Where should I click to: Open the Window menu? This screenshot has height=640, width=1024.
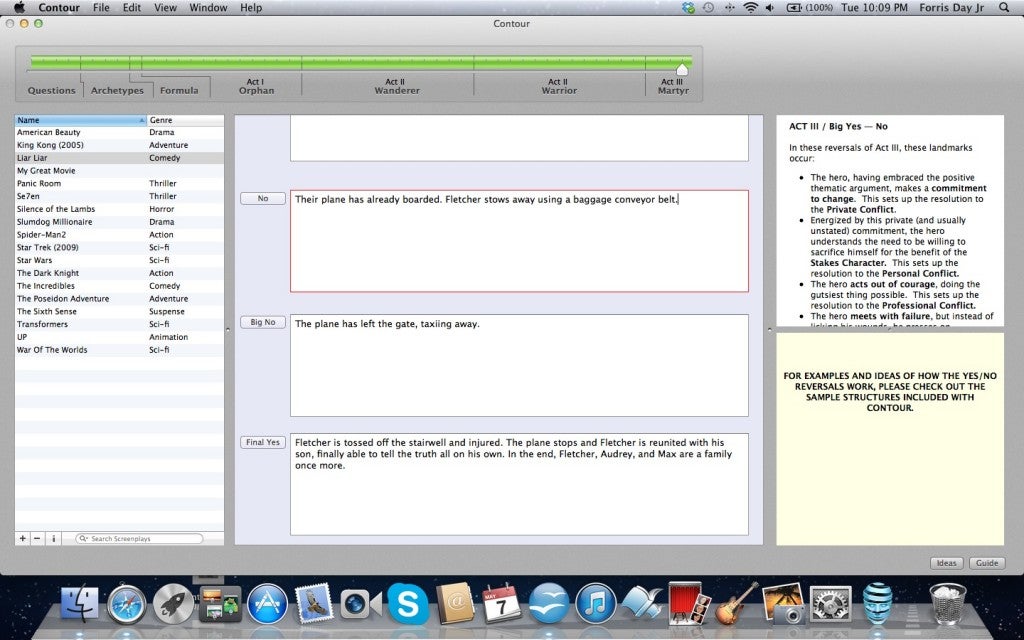208,8
